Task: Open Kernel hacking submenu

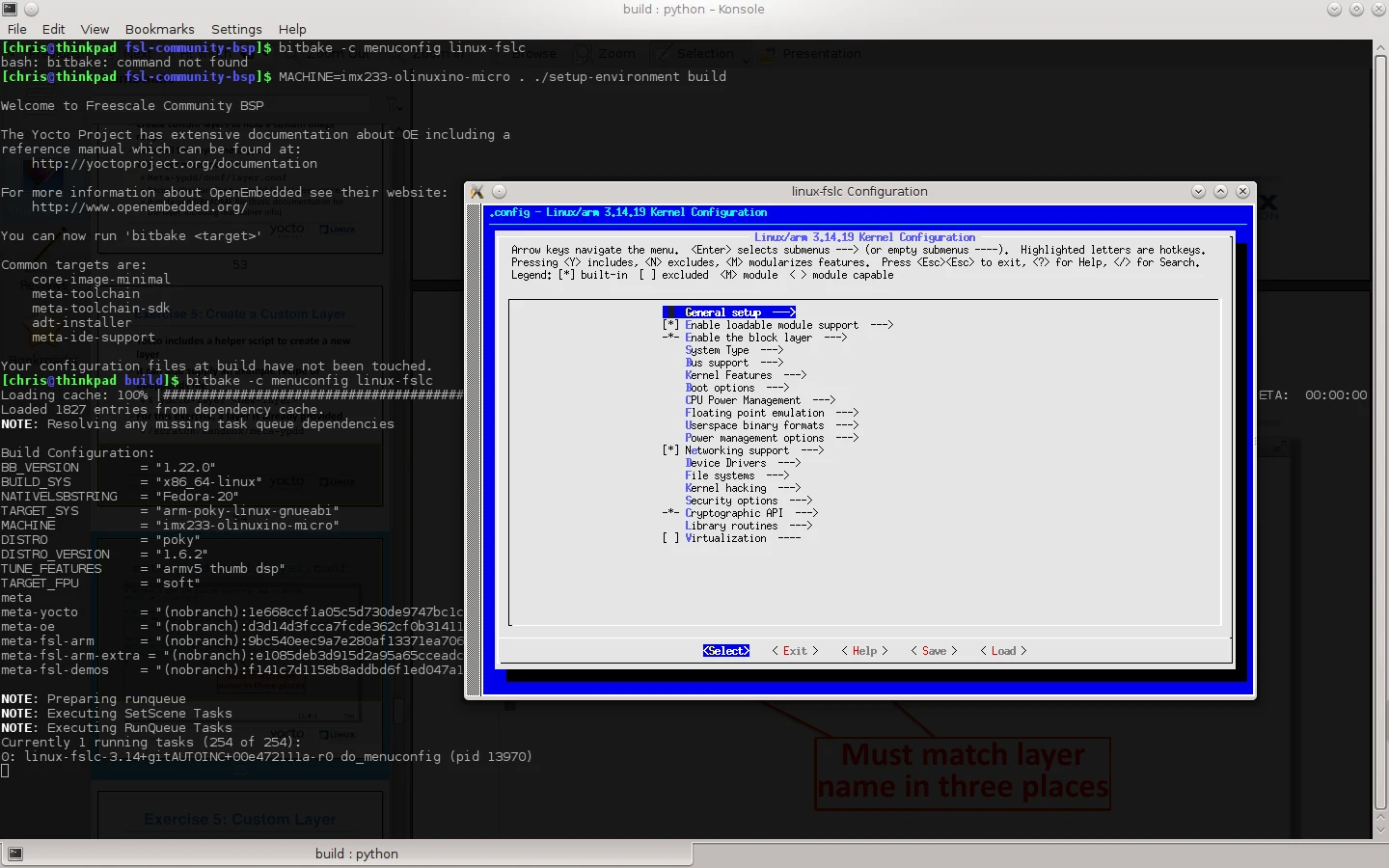Action: 743,488
